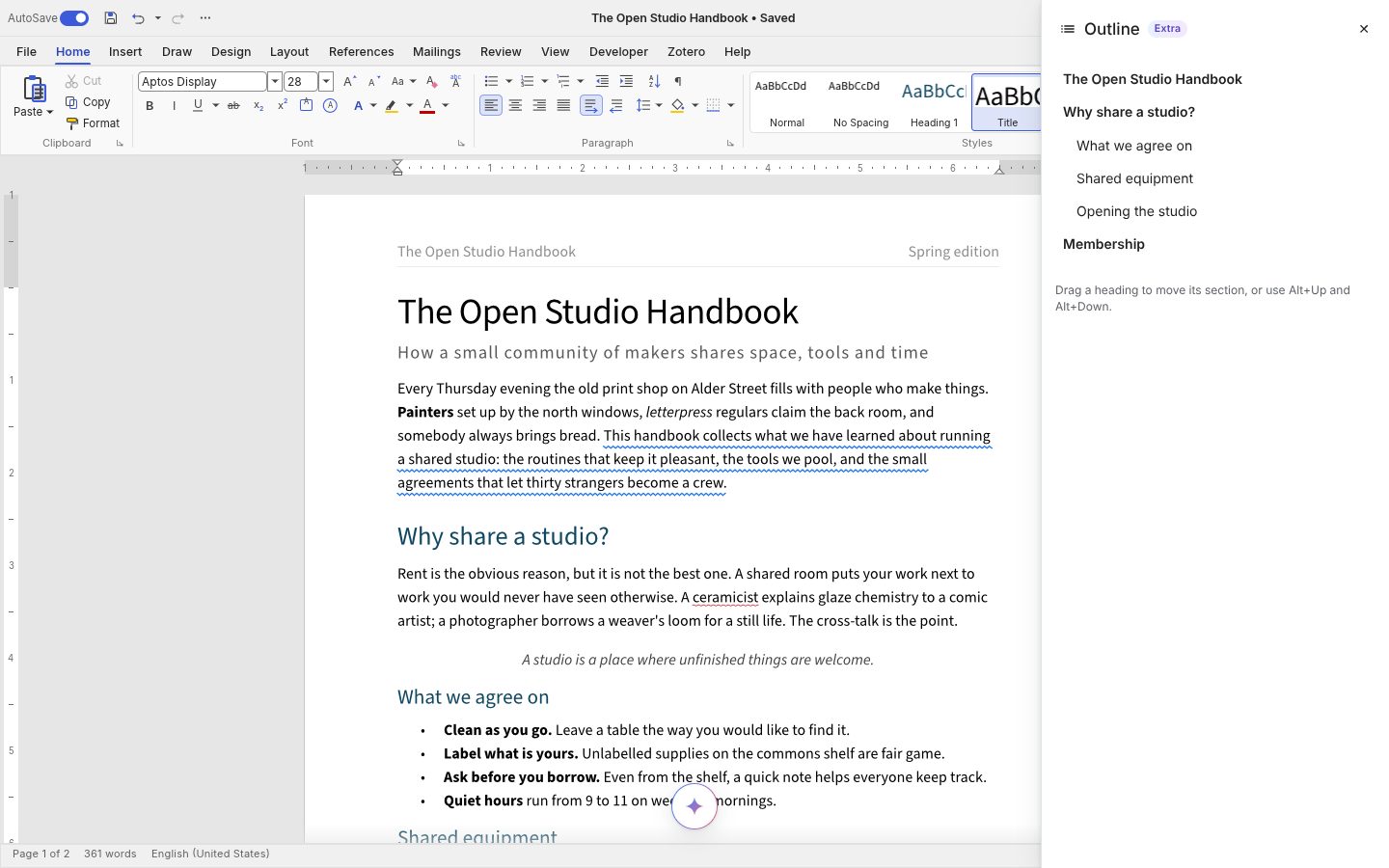Screen dimensions: 1389x868
Task: Open the References tab
Action: coord(361,52)
